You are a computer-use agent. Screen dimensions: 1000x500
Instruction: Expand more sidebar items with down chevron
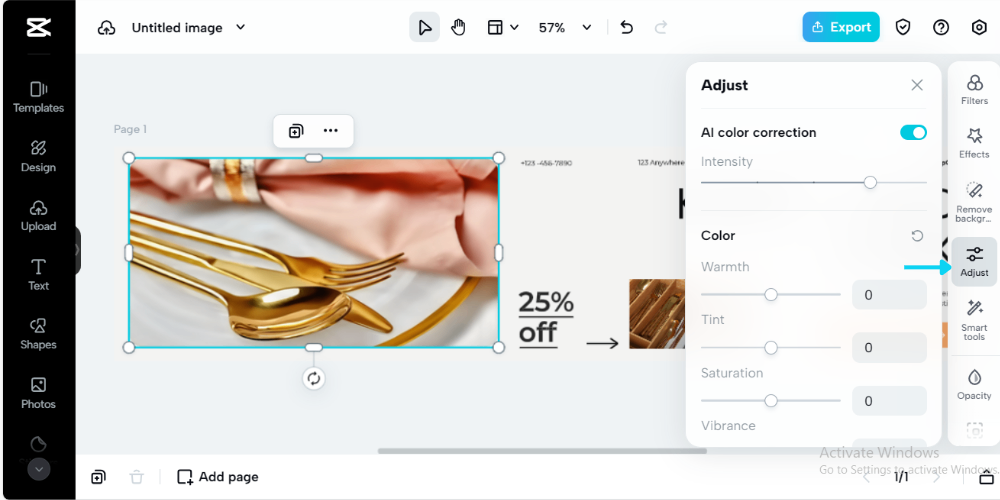tap(38, 469)
